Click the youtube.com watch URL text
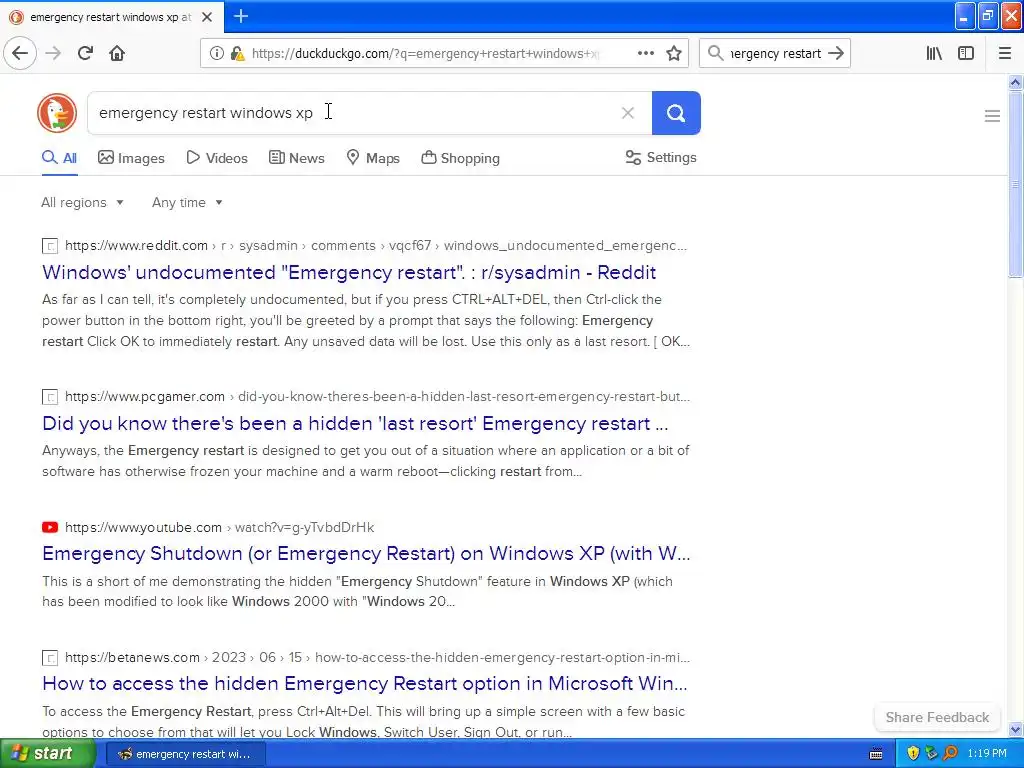This screenshot has height=768, width=1024. (219, 527)
